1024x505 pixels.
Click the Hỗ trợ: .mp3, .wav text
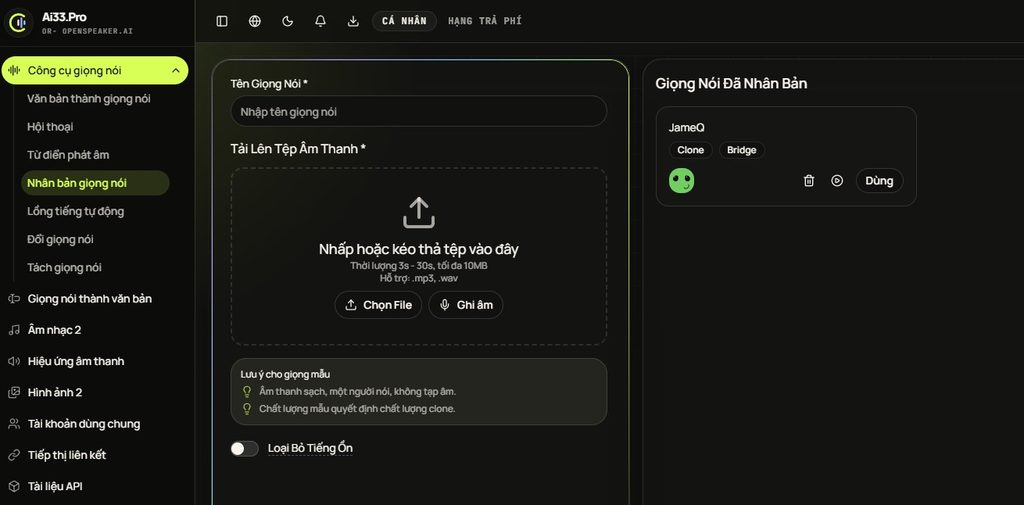(419, 278)
